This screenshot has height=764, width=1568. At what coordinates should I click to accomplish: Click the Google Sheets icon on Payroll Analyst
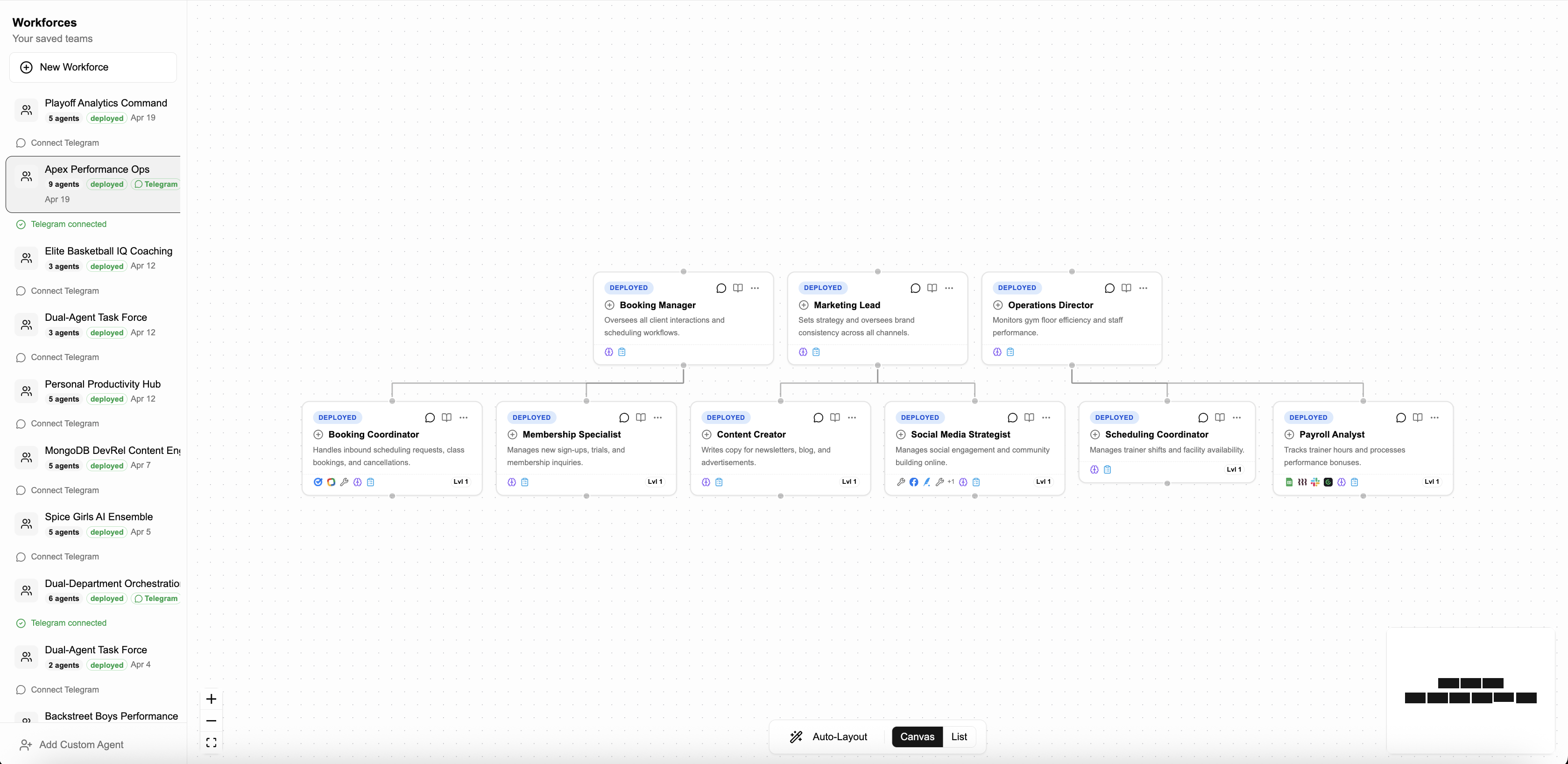click(x=1289, y=481)
